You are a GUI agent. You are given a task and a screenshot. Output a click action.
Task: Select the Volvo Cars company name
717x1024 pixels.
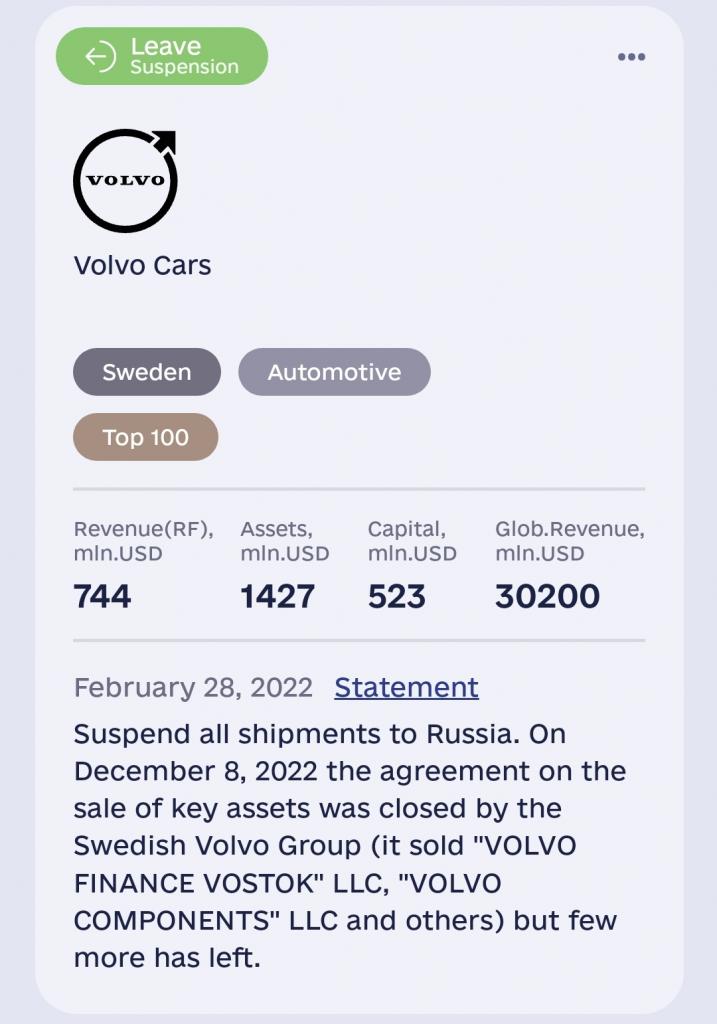coord(142,266)
